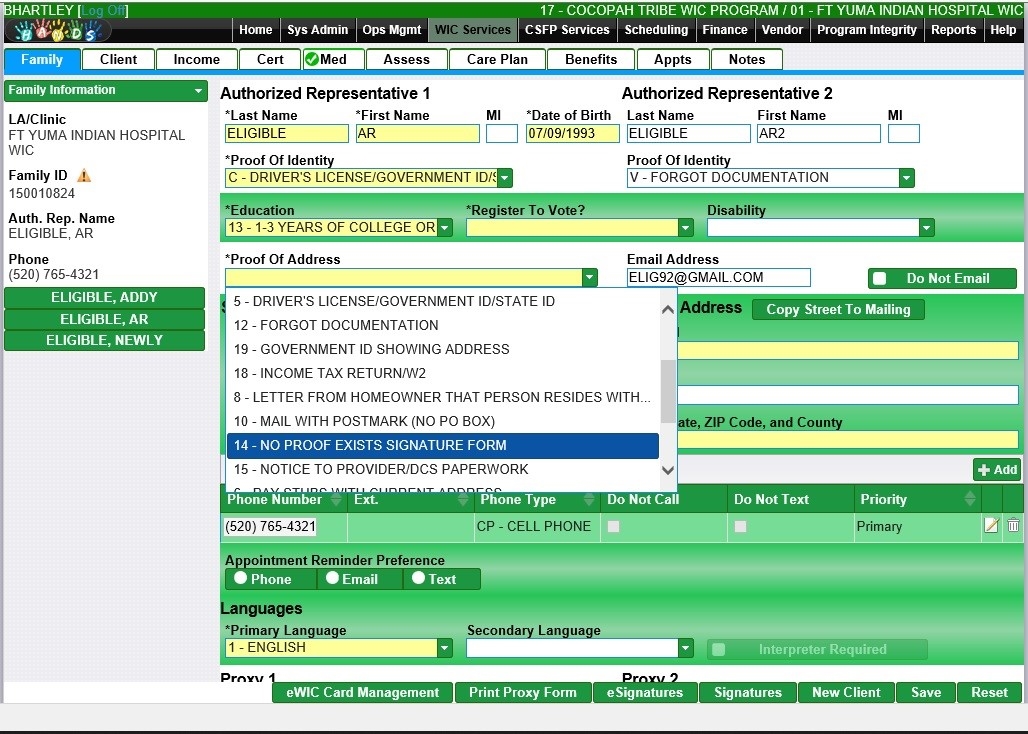Screen dimensions: 1028x734
Task: Switch to the Benefits tab
Action: [x=591, y=60]
